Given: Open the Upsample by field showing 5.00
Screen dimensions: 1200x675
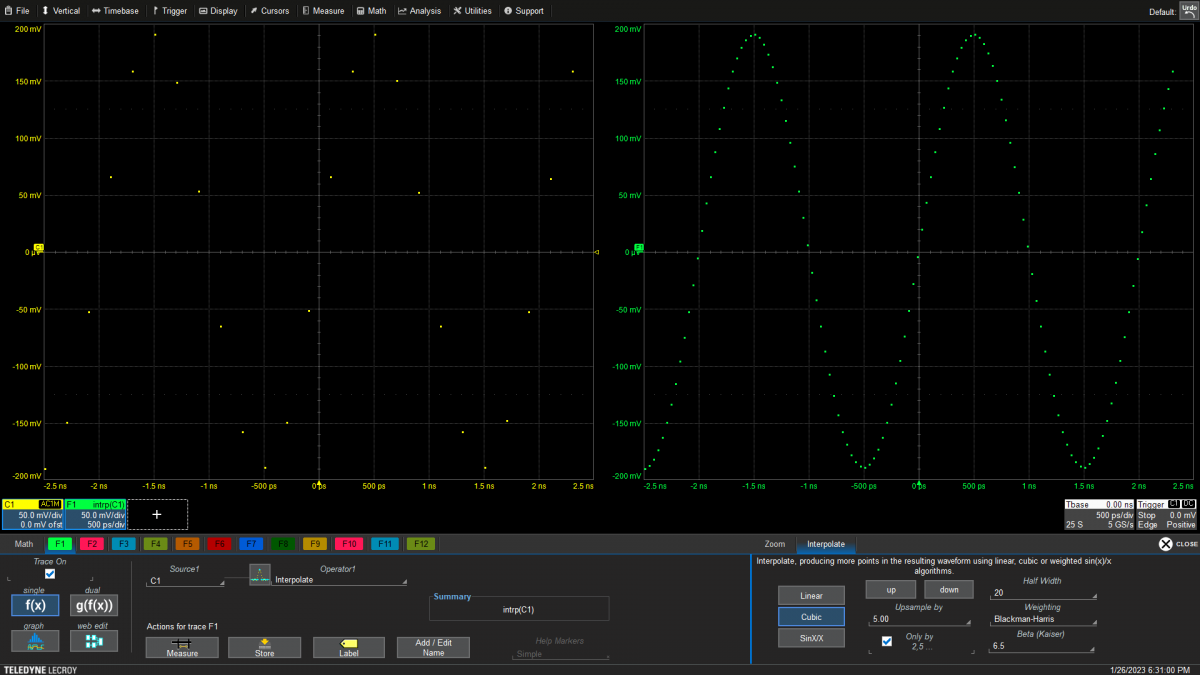Looking at the screenshot, I should 919,620.
